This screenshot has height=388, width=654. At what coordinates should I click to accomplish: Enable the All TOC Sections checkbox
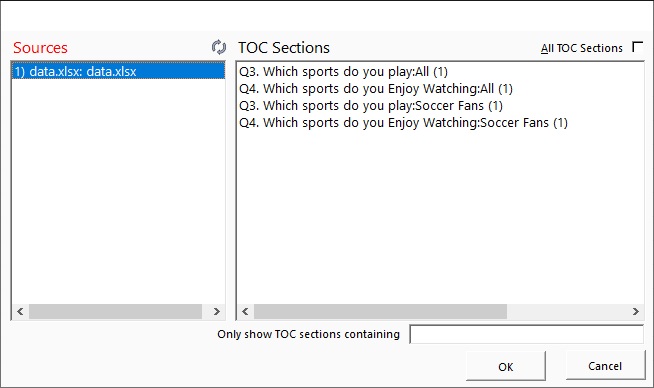point(637,46)
